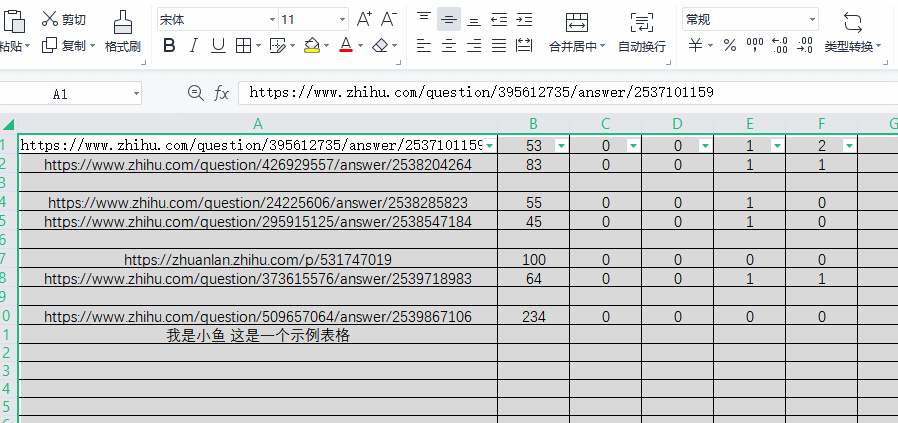Open the font name 宋体 dropdown
Screen dimensions: 898x423
pos(272,19)
